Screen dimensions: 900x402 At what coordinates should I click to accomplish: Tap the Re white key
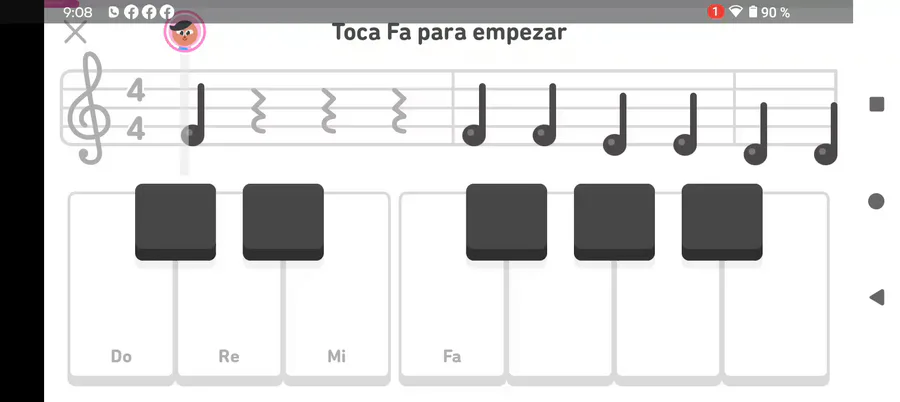pyautogui.click(x=229, y=322)
